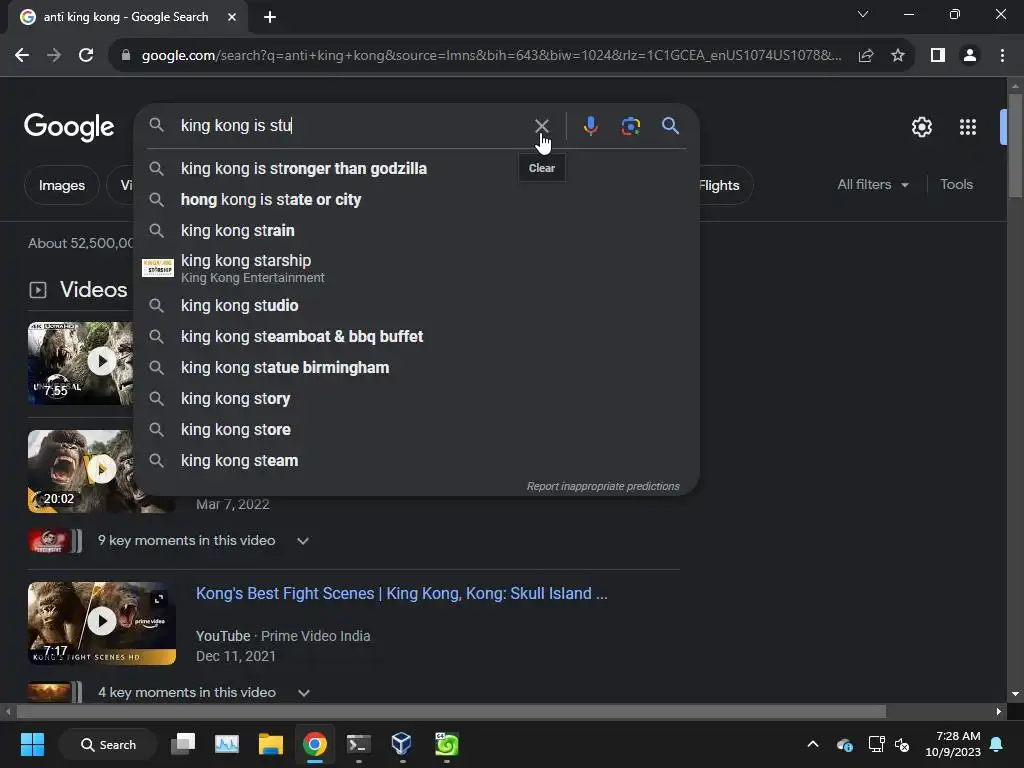Select suggestion king kong story
This screenshot has height=768, width=1024.
coord(416,399)
